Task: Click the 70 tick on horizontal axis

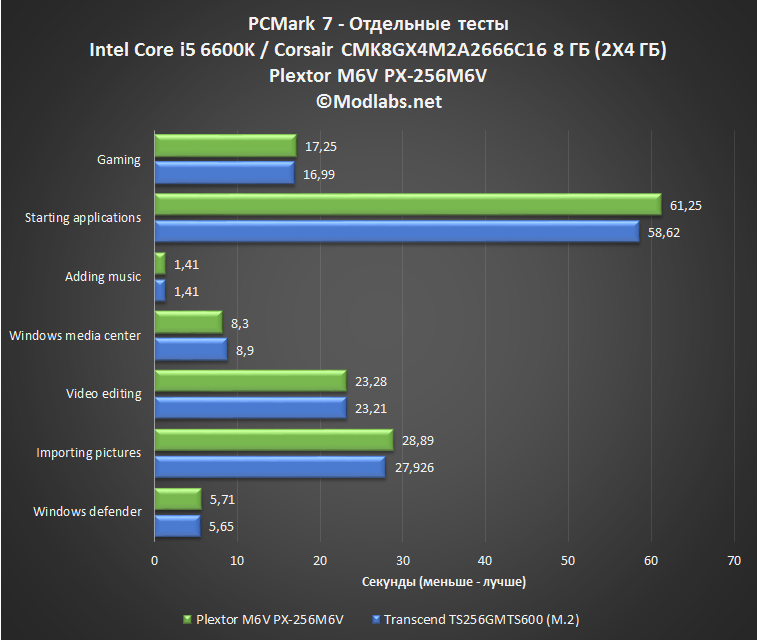Action: [733, 560]
